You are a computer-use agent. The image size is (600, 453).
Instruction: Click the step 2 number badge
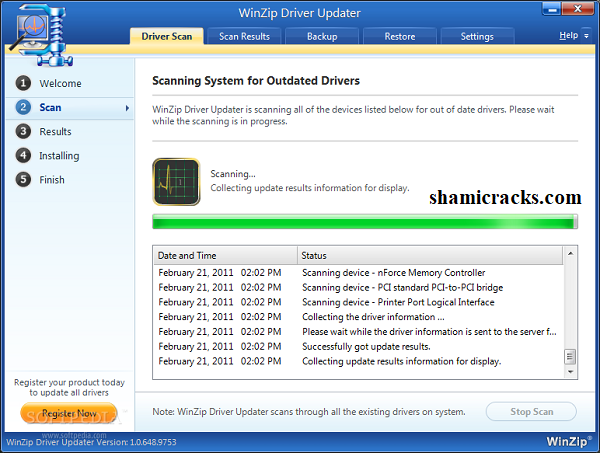(23, 107)
